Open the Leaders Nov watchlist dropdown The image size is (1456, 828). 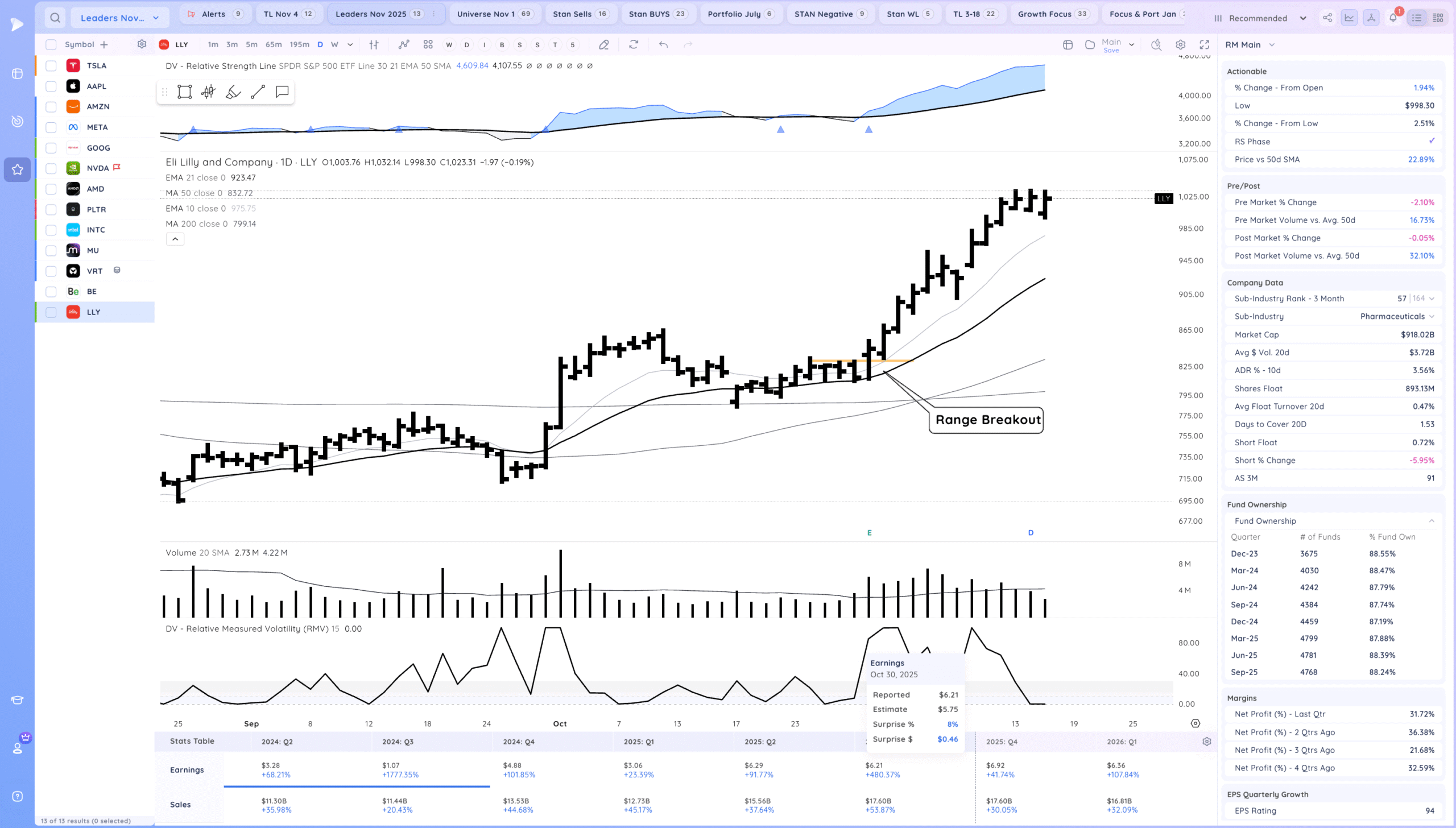120,18
